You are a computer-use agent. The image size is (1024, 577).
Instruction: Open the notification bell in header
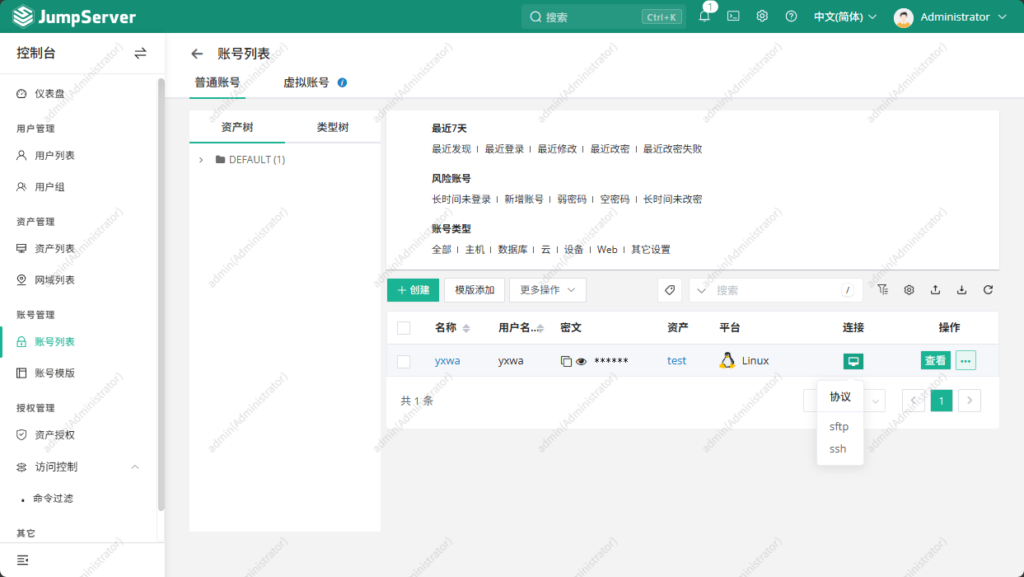(704, 17)
